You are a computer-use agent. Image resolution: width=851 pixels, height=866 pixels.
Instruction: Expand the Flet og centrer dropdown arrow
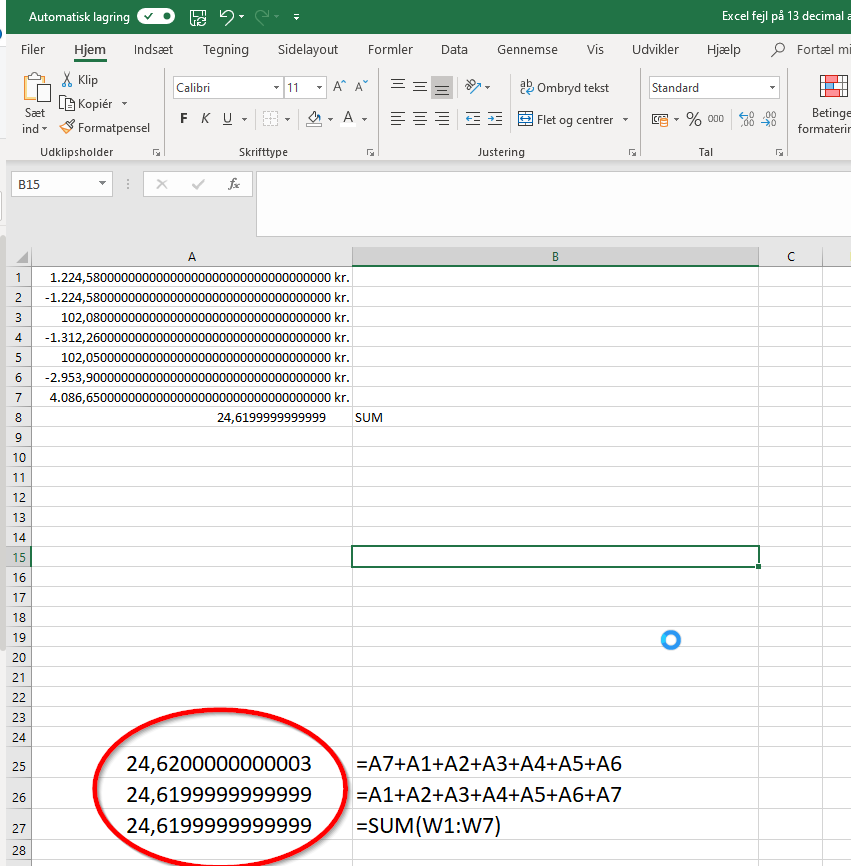(x=626, y=119)
